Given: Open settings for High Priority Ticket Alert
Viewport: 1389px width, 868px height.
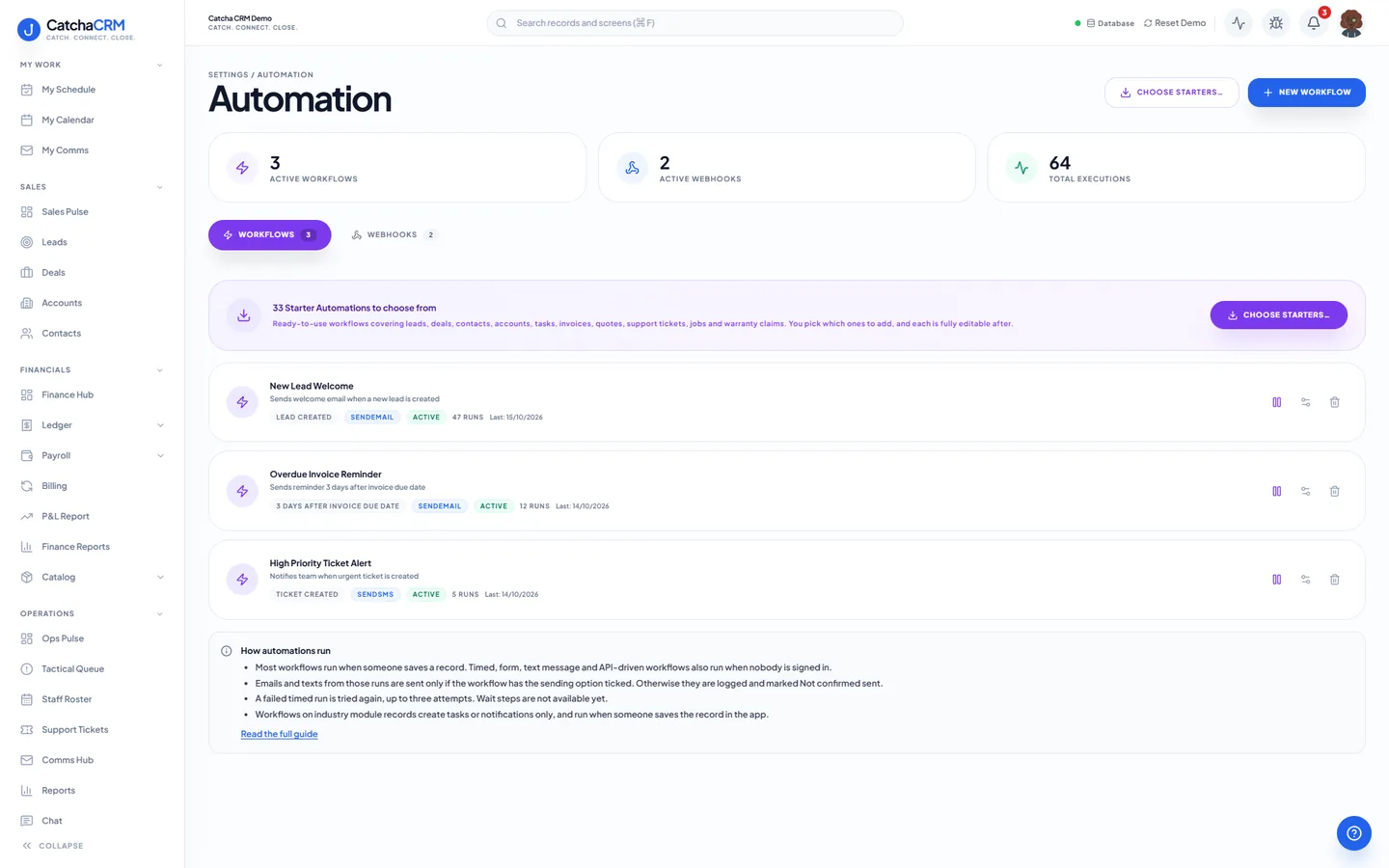Looking at the screenshot, I should [x=1305, y=580].
